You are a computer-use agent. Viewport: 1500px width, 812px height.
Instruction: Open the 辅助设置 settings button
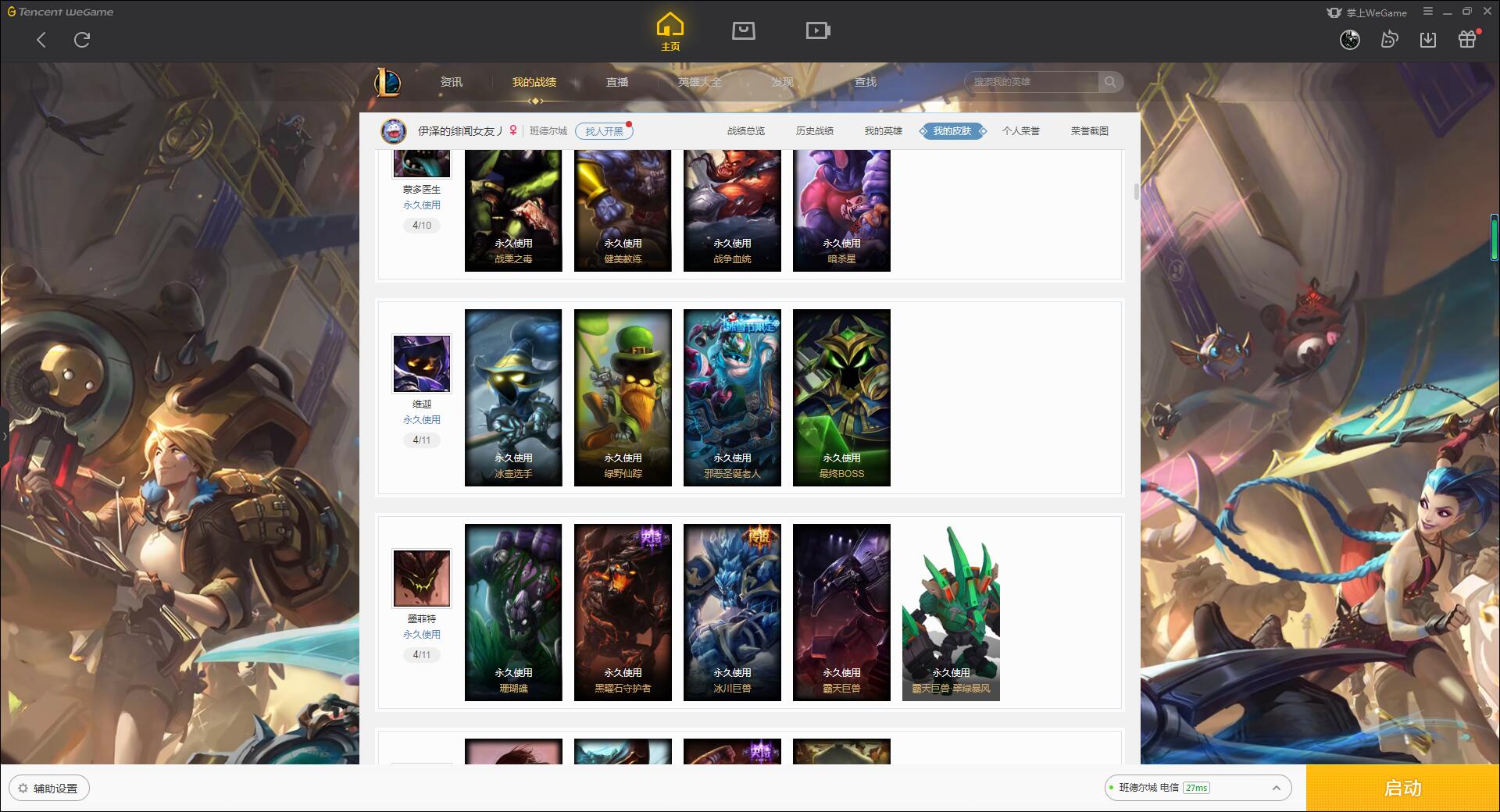point(48,789)
